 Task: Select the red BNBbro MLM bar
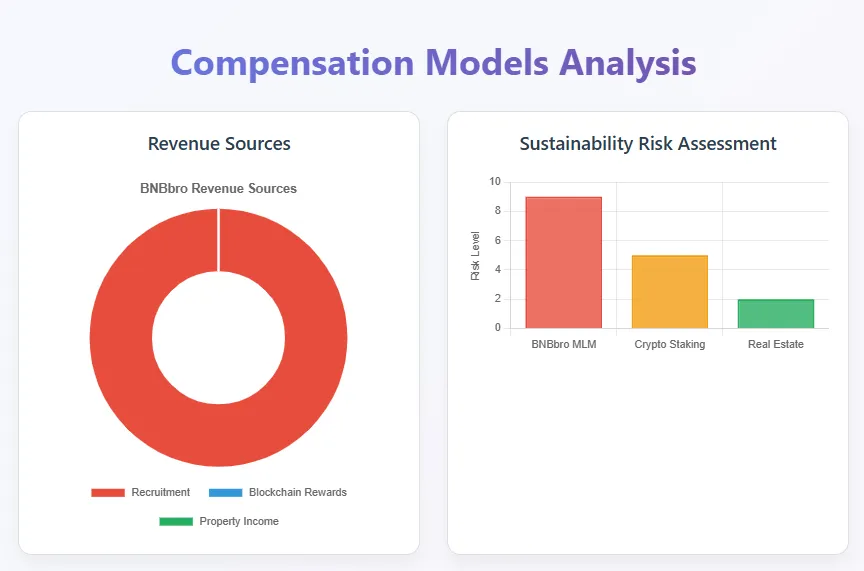click(563, 262)
